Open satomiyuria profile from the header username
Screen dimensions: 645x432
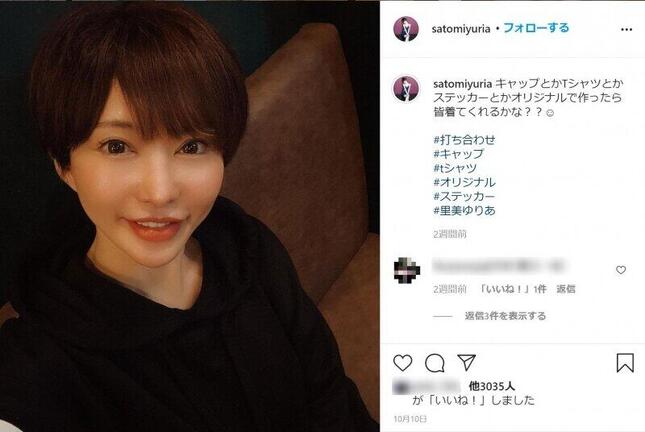(461, 29)
